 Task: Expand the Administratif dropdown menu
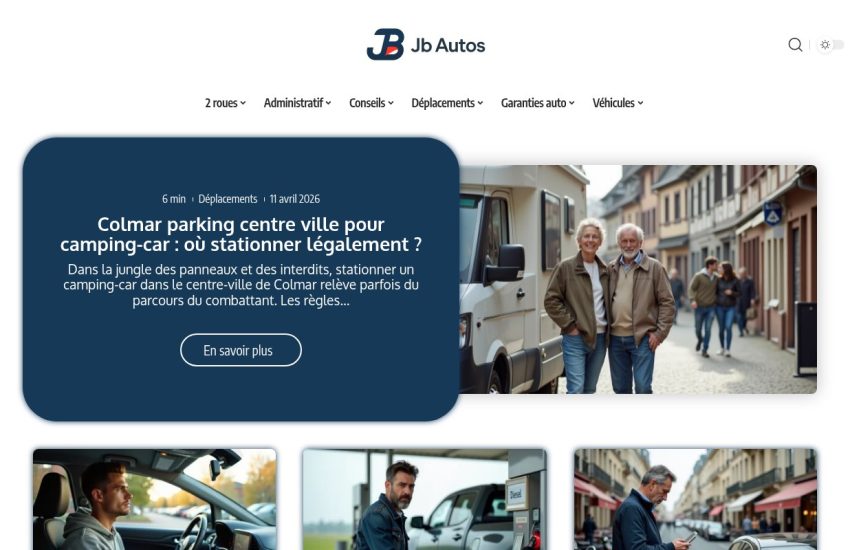[297, 103]
